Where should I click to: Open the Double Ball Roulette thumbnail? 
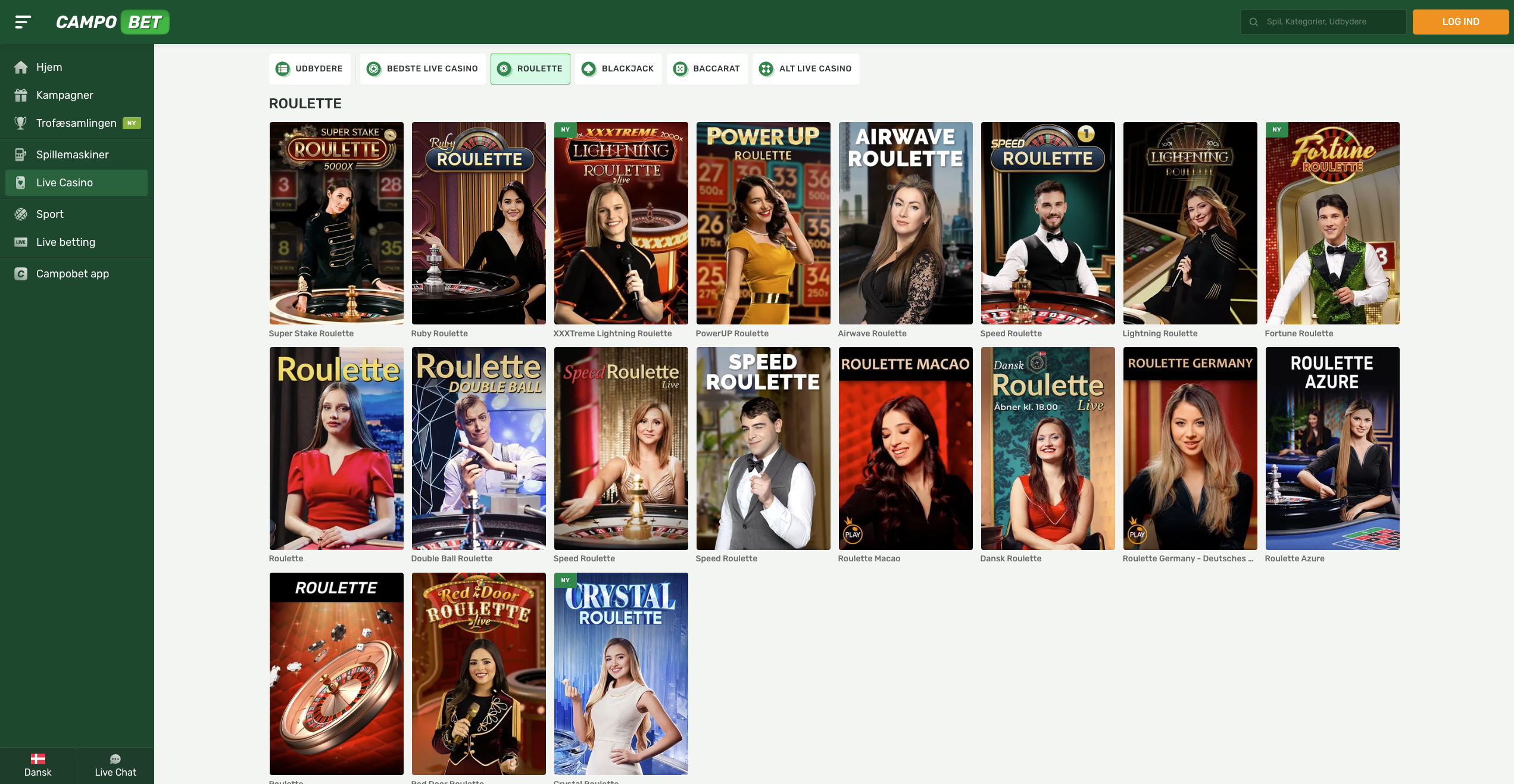(x=479, y=449)
